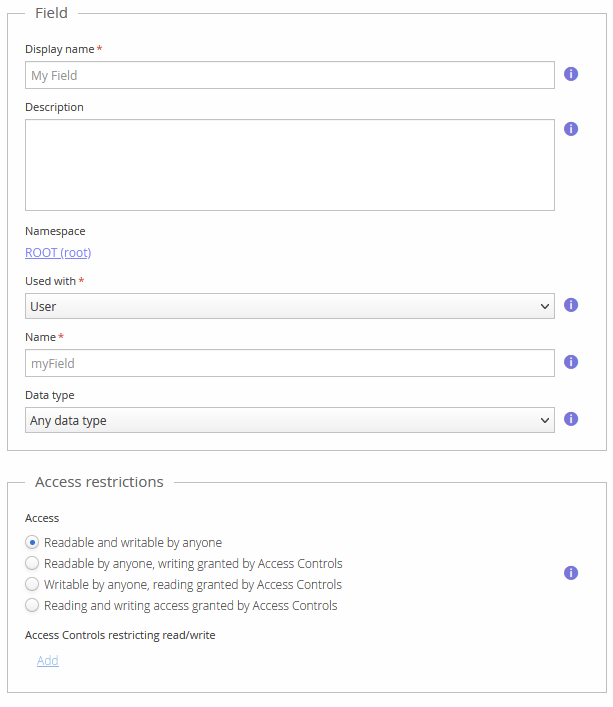Open help icon next to Used with
613x707 pixels.
click(x=571, y=305)
